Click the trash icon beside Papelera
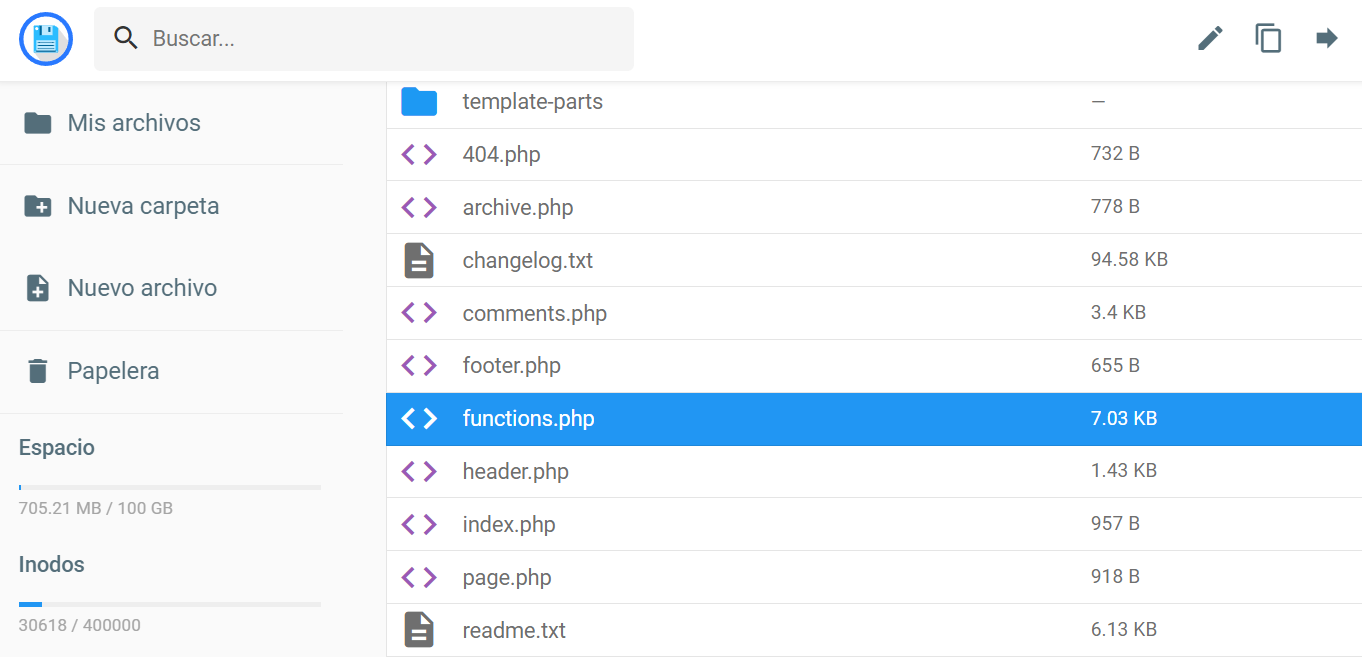The image size is (1362, 657). point(37,370)
